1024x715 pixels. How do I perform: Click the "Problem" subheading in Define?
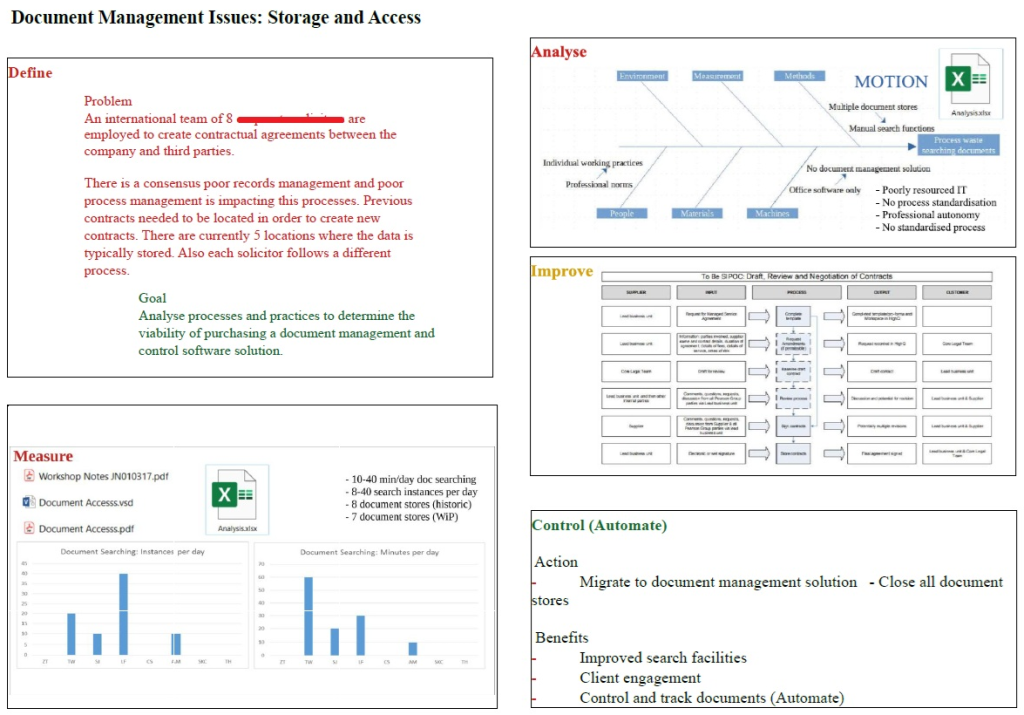pos(108,101)
